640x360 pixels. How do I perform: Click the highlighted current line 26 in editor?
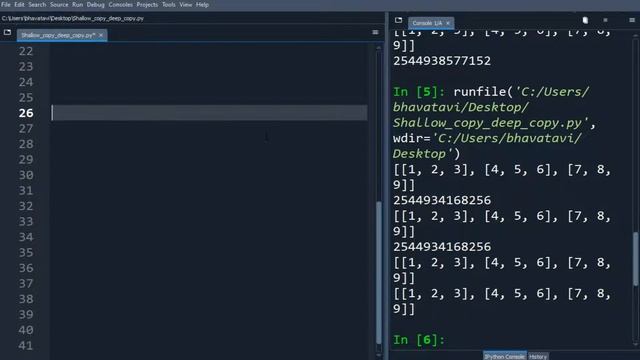pyautogui.click(x=209, y=113)
